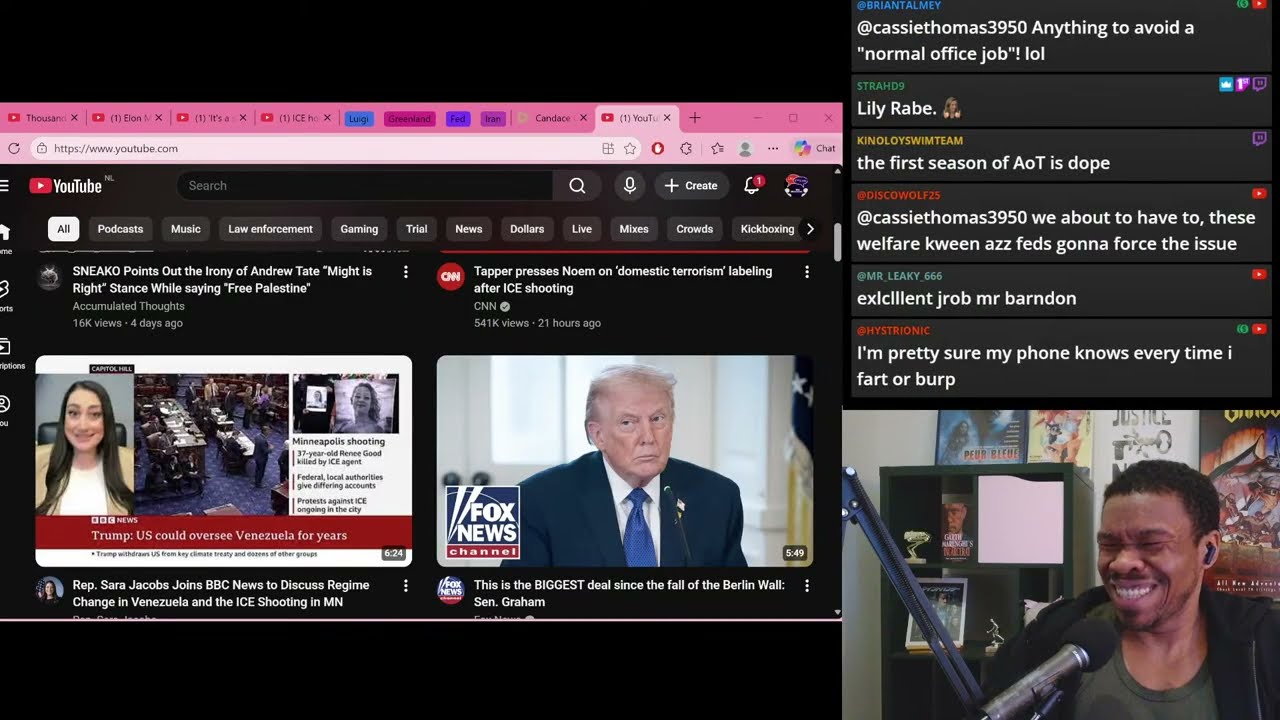Open the Fox News Trump video thumbnail

point(625,461)
